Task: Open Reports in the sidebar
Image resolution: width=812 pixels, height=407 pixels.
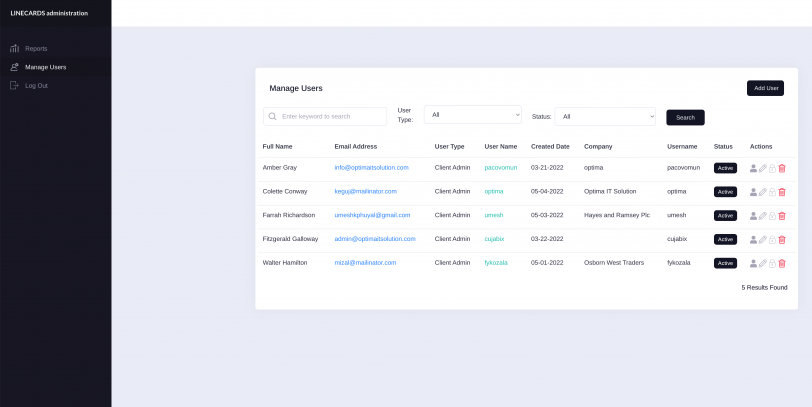Action: 36,48
